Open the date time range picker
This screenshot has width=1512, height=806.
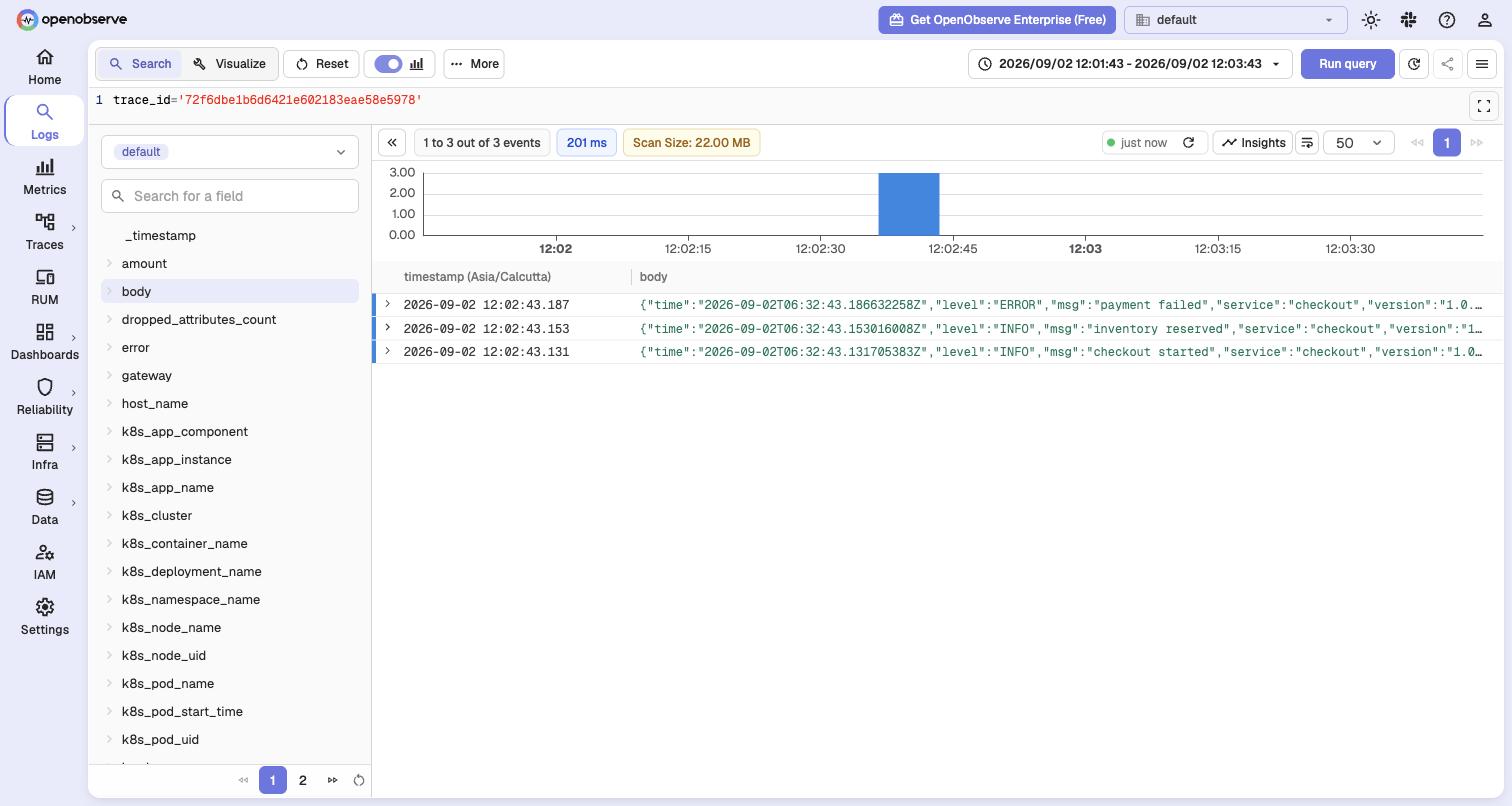click(1130, 64)
